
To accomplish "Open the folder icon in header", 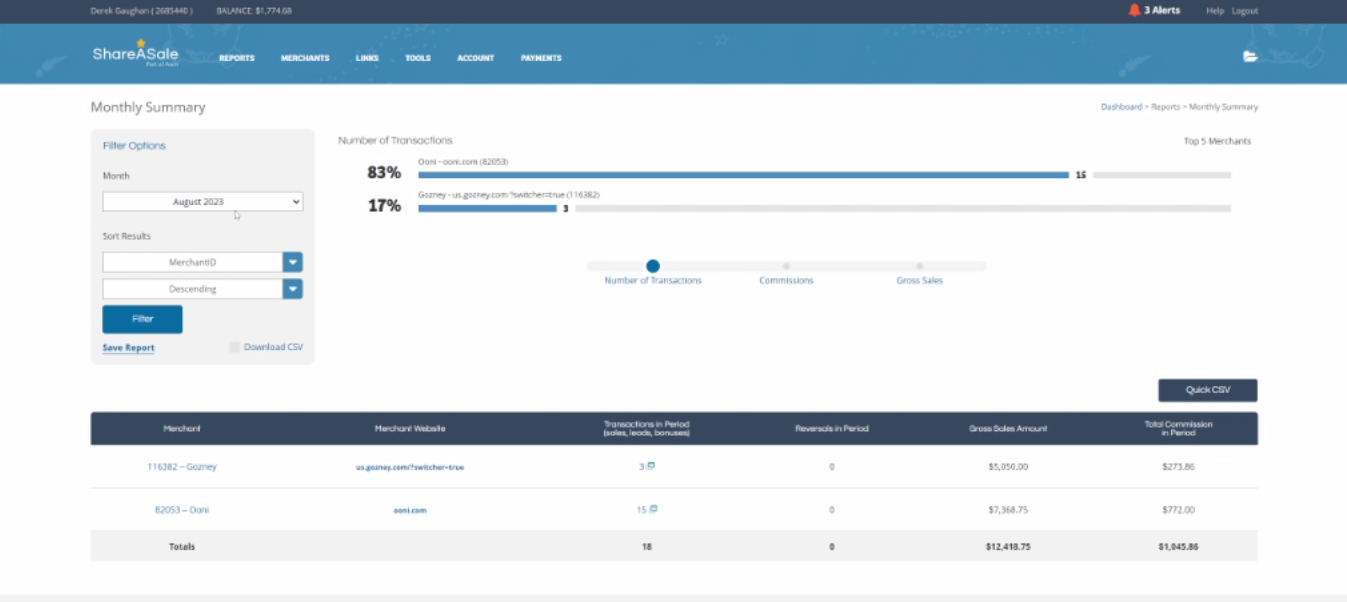I will coord(1250,57).
